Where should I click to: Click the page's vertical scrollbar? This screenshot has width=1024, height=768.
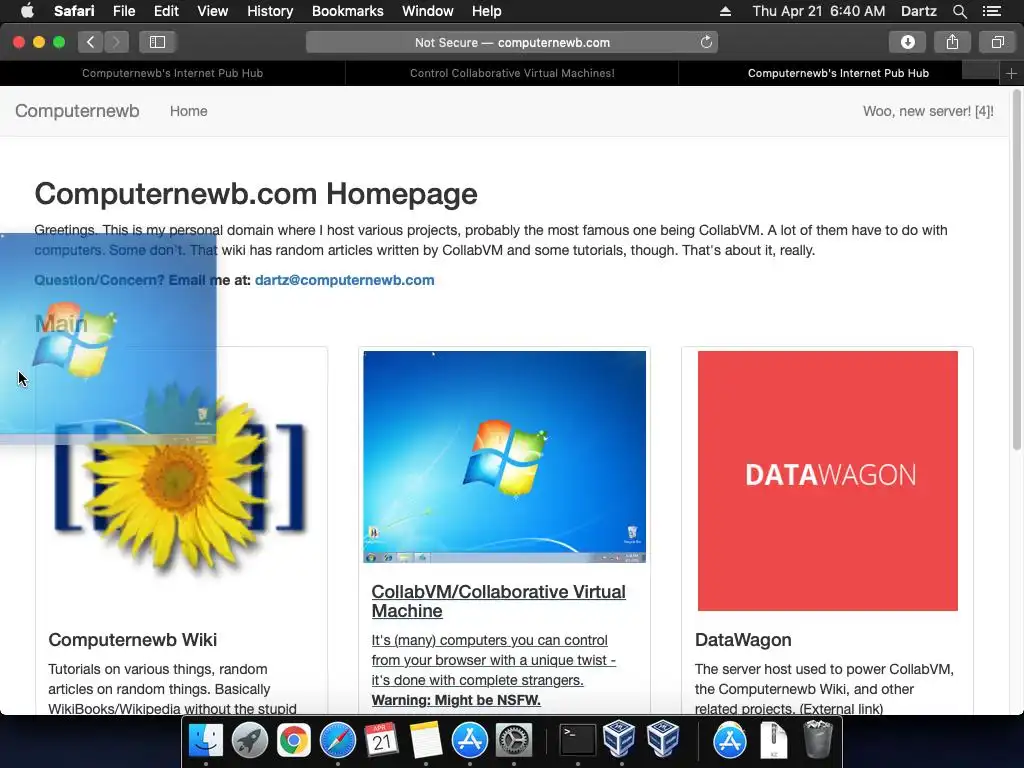pos(1016,271)
